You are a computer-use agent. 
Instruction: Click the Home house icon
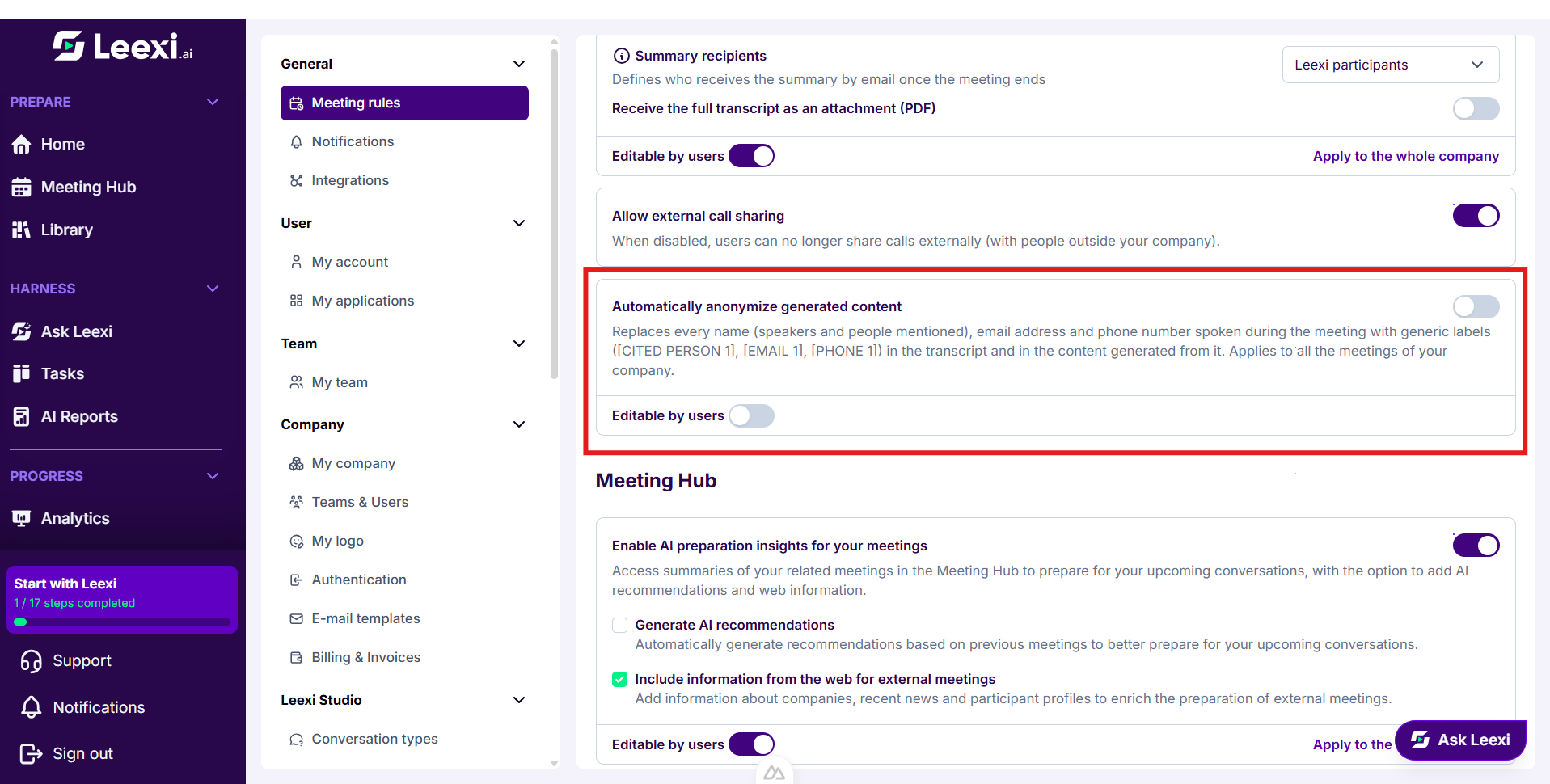22,144
